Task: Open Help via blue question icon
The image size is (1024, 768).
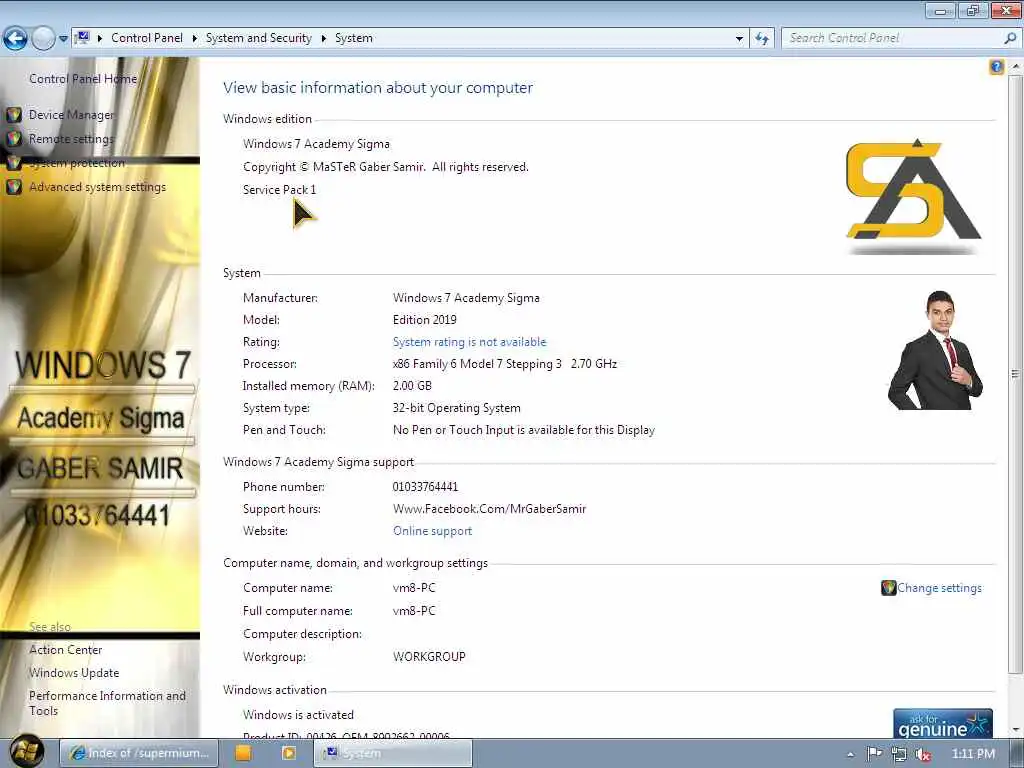Action: (x=996, y=67)
